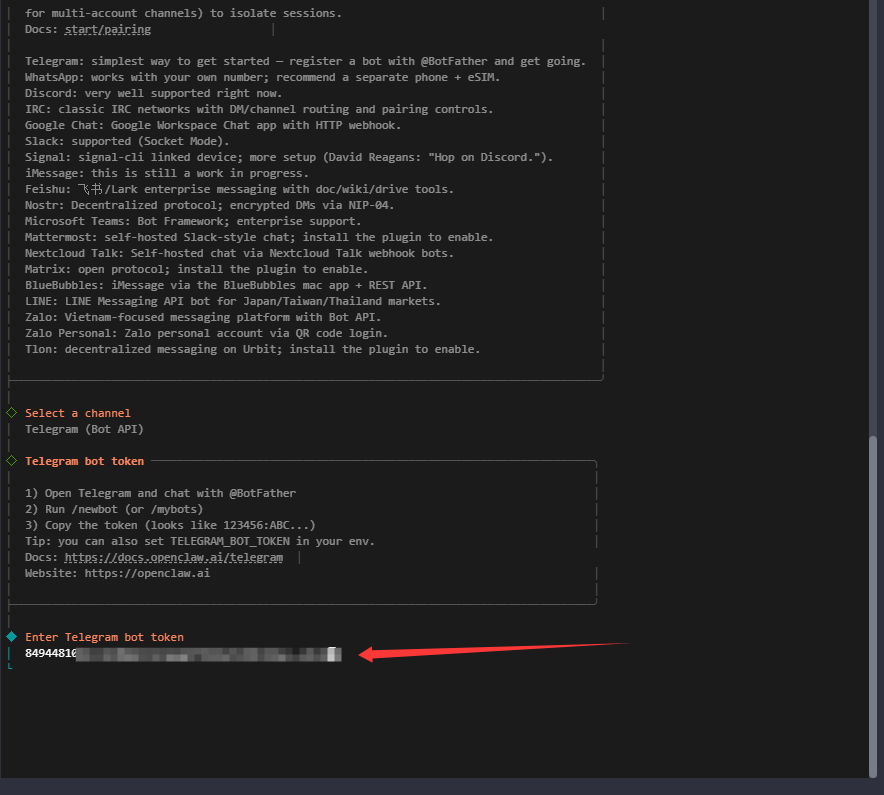Click the white text cursor block after the token
This screenshot has width=884, height=795.
(334, 654)
